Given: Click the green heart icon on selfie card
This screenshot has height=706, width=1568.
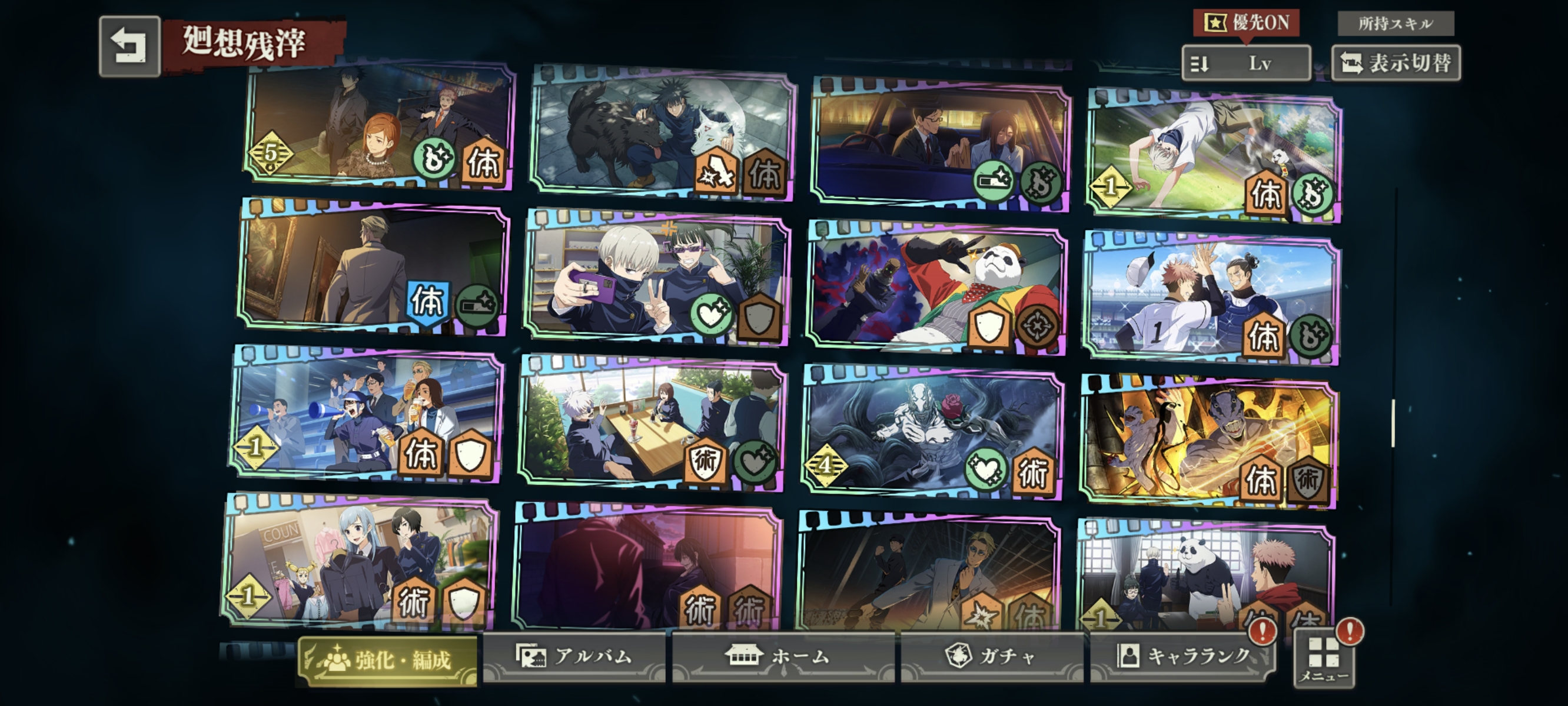Looking at the screenshot, I should pos(710,314).
